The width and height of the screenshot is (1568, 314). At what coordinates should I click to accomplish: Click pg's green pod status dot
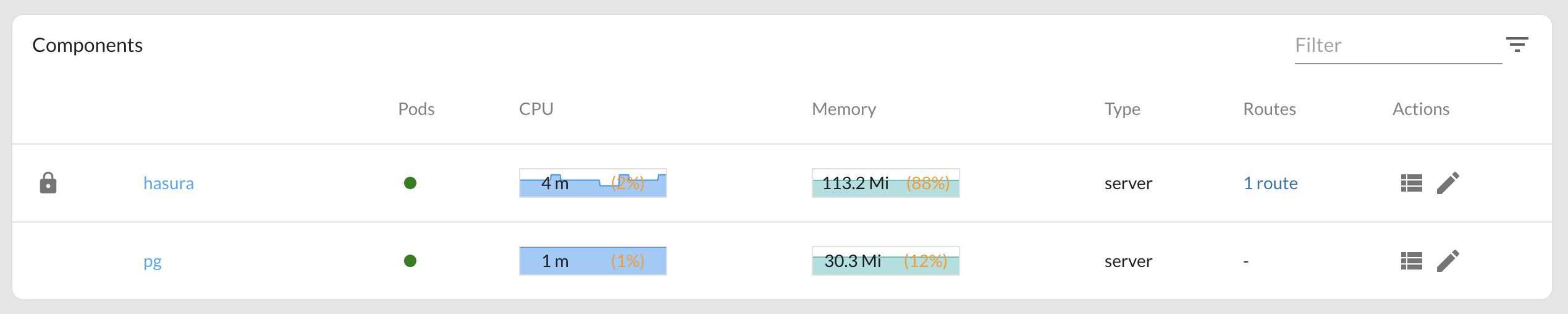[410, 261]
